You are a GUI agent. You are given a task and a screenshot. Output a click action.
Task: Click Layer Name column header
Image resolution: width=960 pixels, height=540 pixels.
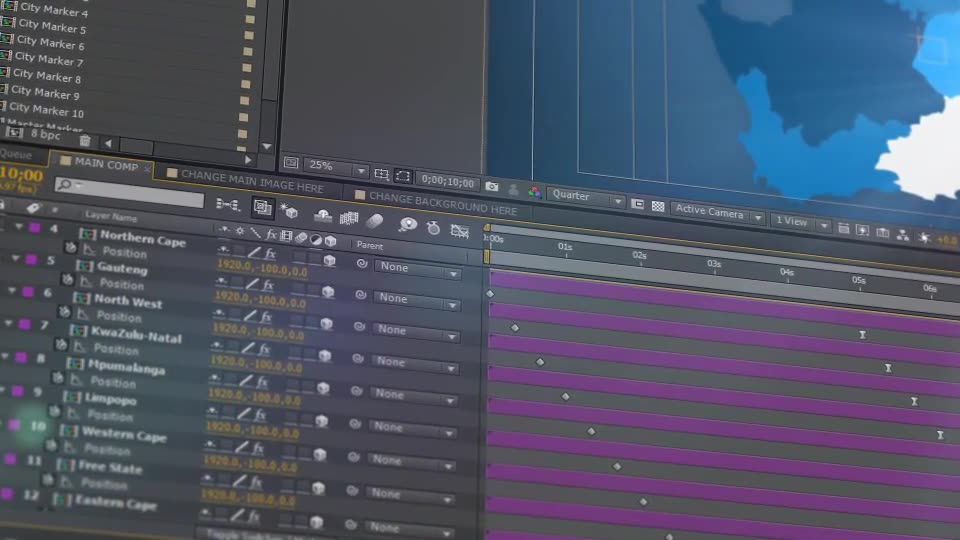pyautogui.click(x=111, y=216)
